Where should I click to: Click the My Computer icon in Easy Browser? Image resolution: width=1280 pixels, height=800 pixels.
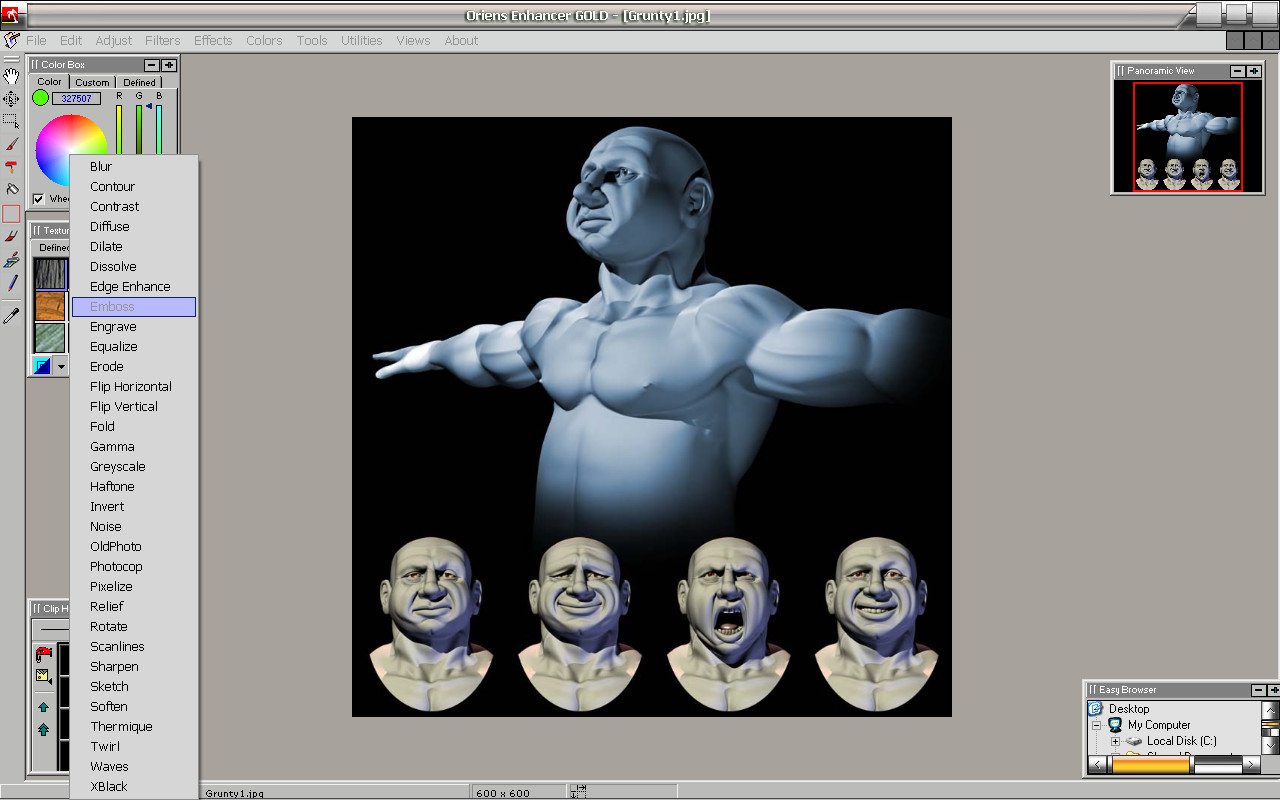click(1115, 725)
